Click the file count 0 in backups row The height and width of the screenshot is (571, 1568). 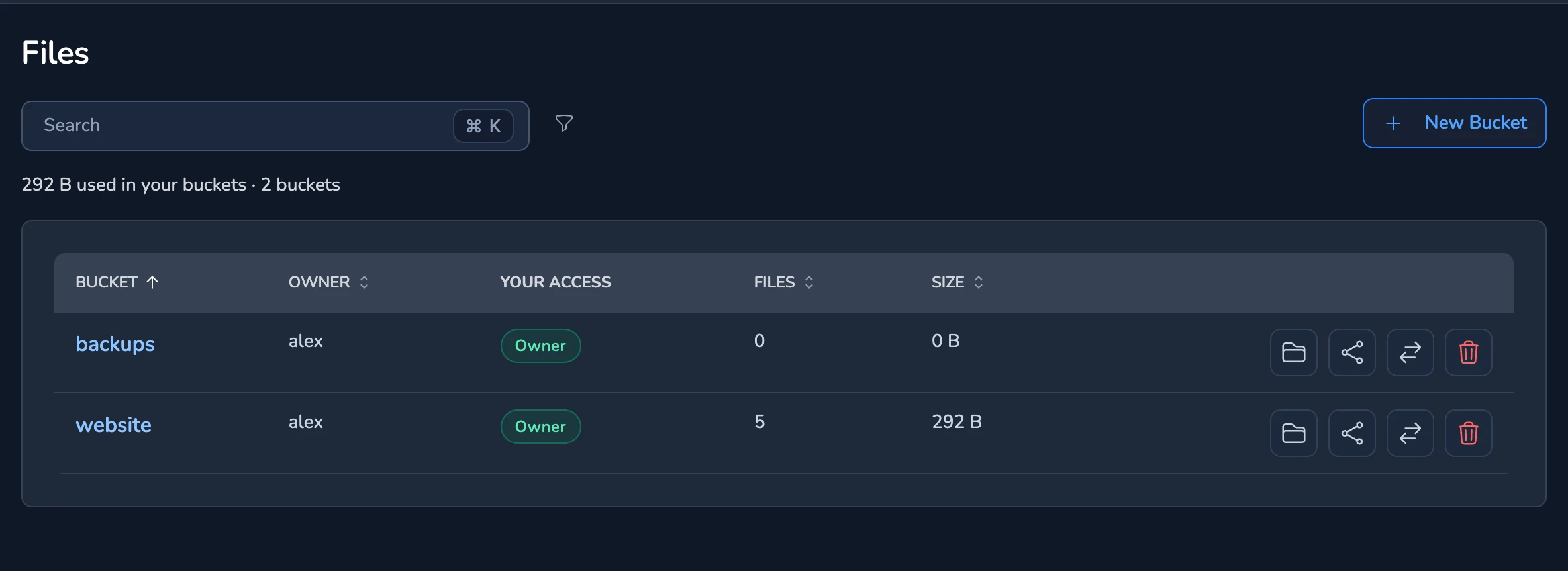click(x=759, y=340)
